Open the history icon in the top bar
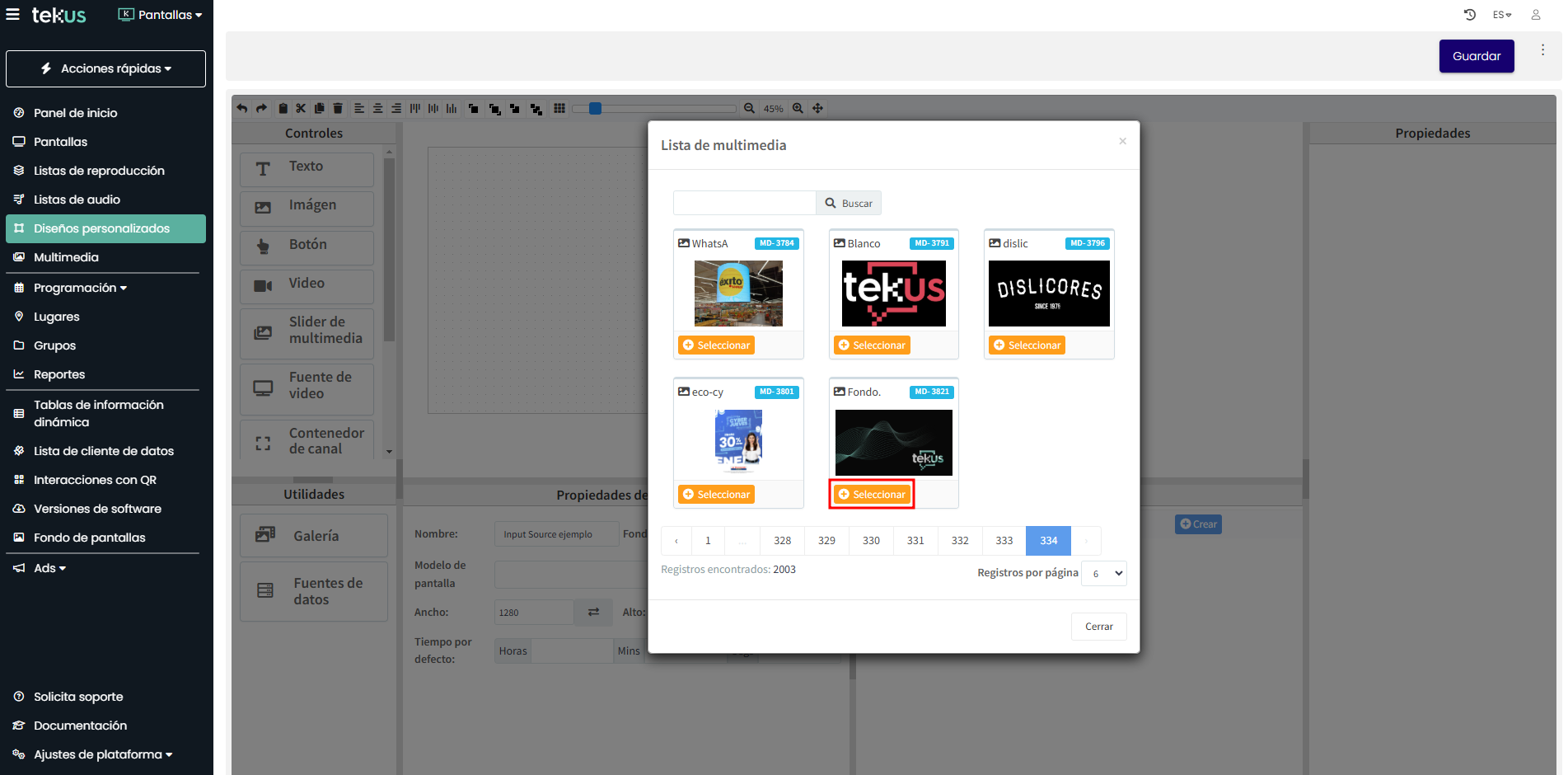Image resolution: width=1568 pixels, height=775 pixels. point(1469,15)
